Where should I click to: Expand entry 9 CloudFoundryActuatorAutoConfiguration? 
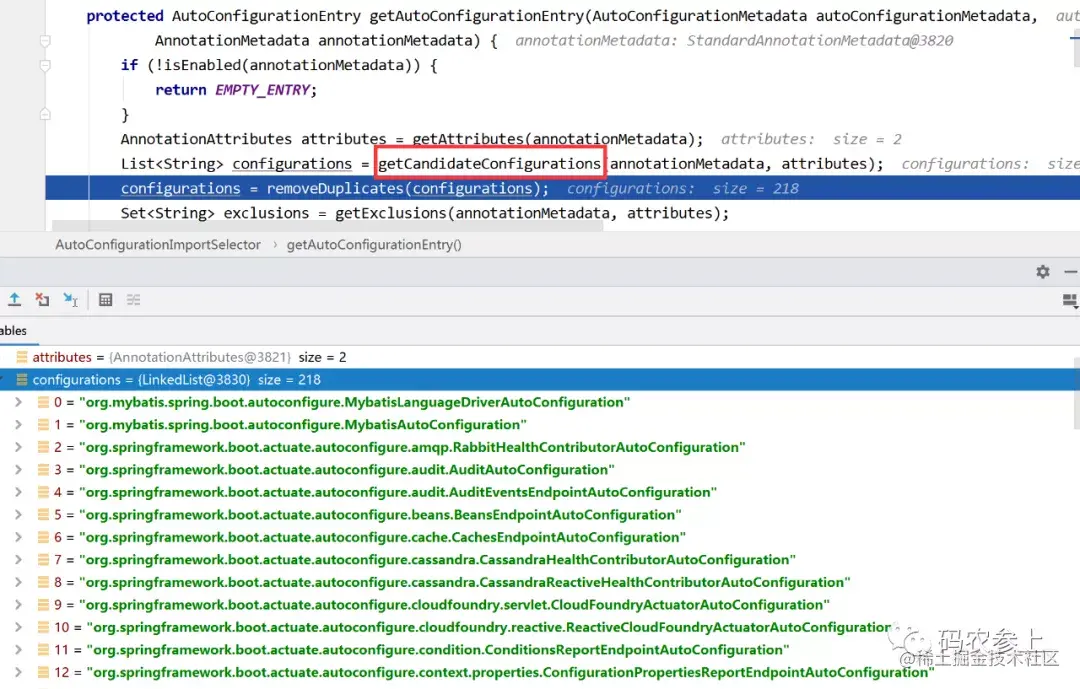[x=19, y=604]
